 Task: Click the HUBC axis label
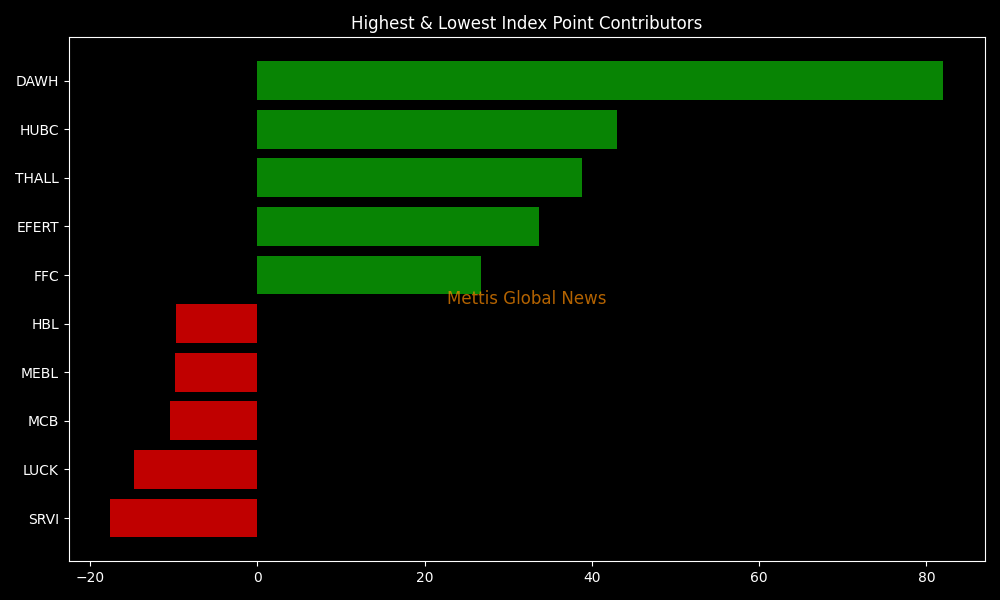[x=39, y=130]
